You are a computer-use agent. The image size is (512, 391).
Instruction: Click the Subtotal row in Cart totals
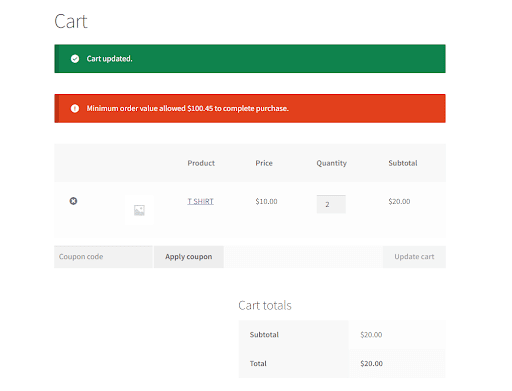pos(342,335)
